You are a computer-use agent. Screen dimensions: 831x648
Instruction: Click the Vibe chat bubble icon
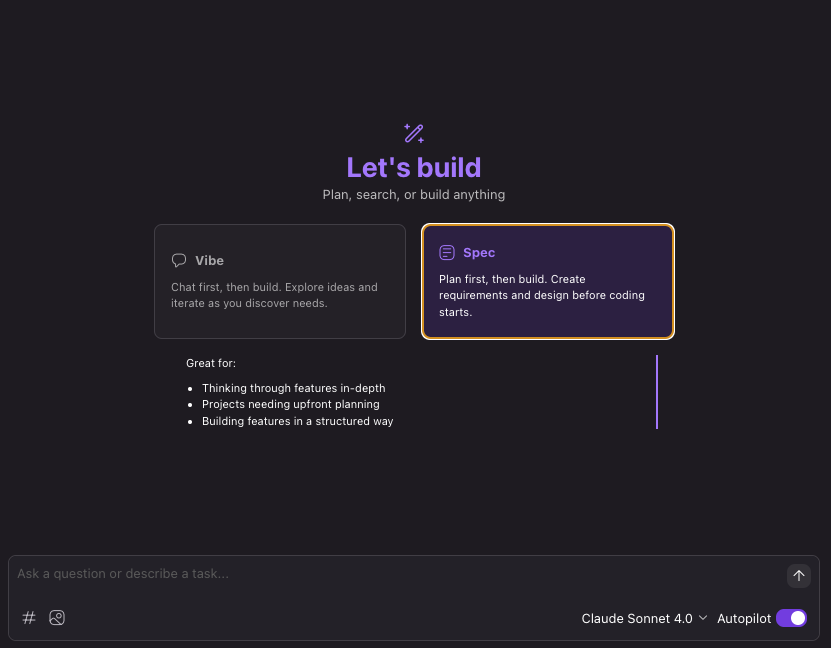pos(179,260)
